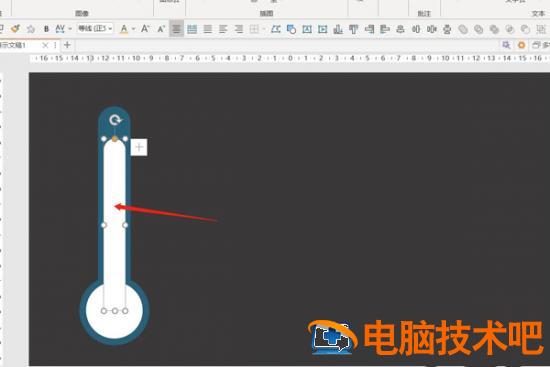Click the fourth grayed merge shapes icon
550x367 pixels.
pos(510,29)
